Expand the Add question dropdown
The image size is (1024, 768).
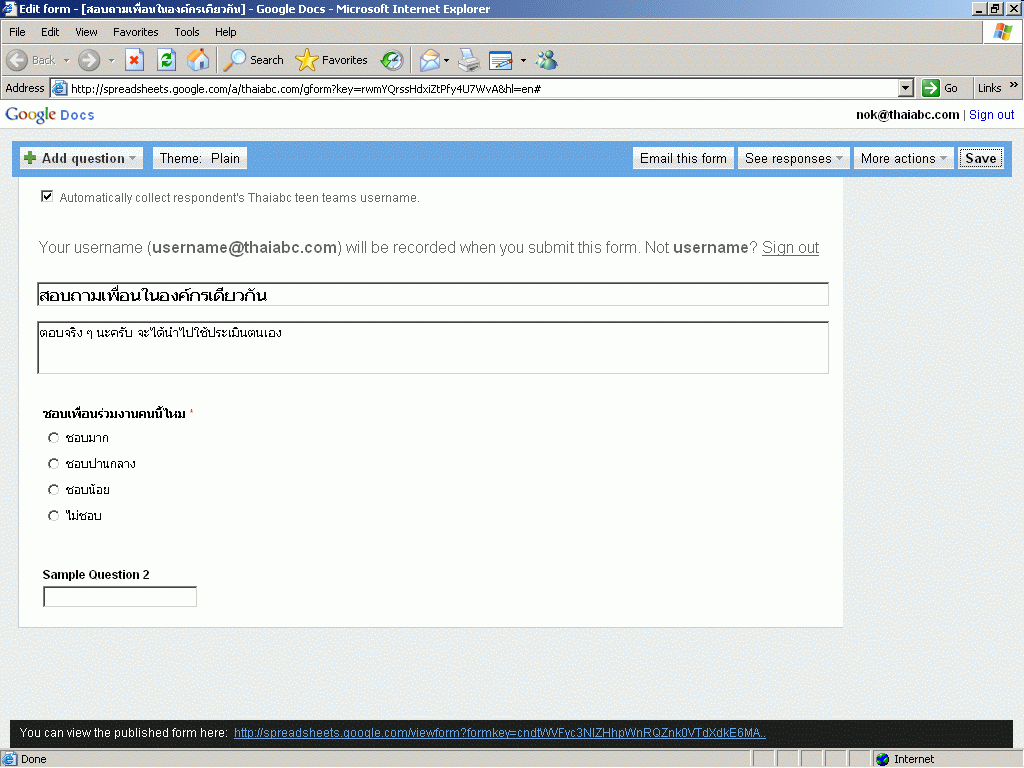(82, 158)
